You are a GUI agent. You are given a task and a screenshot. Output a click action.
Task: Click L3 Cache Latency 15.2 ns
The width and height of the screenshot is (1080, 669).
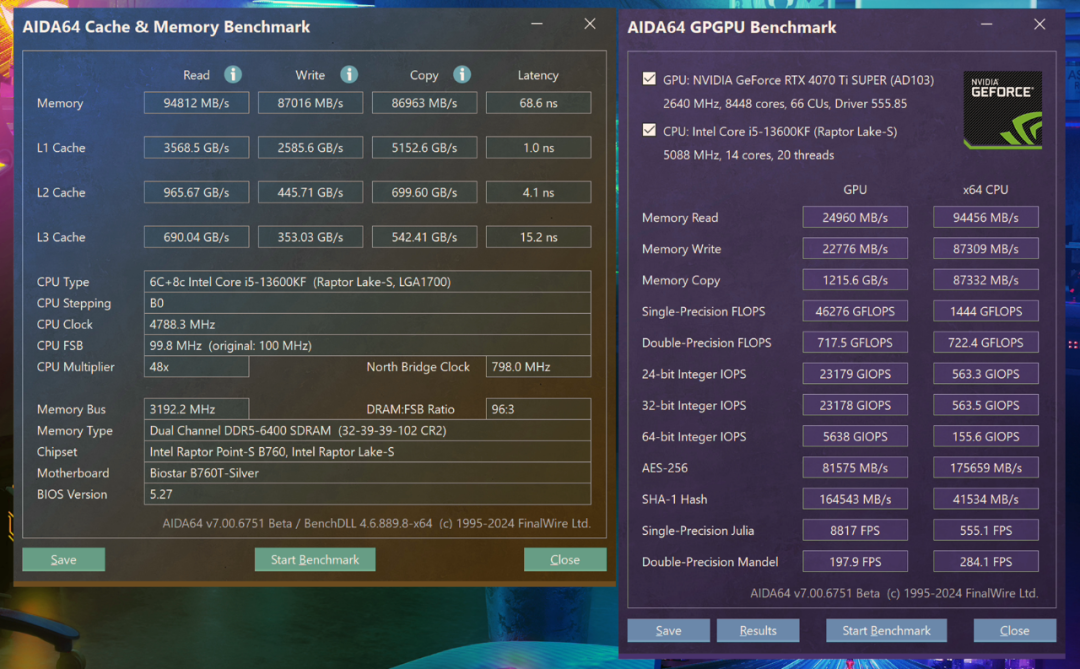538,237
